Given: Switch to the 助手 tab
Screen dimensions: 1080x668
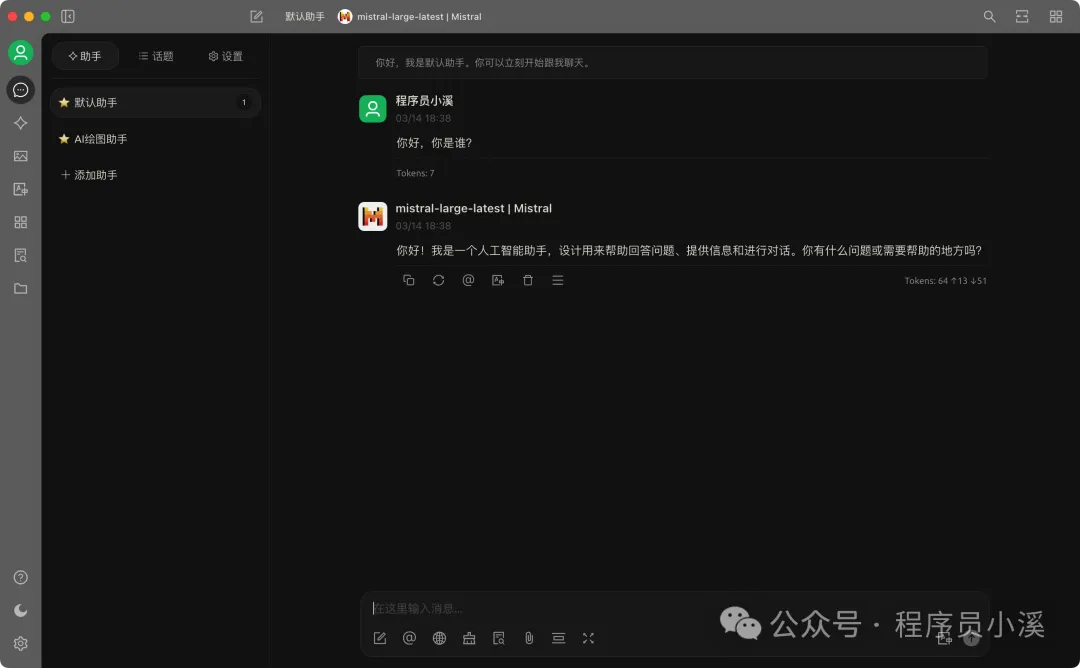Looking at the screenshot, I should coord(85,56).
